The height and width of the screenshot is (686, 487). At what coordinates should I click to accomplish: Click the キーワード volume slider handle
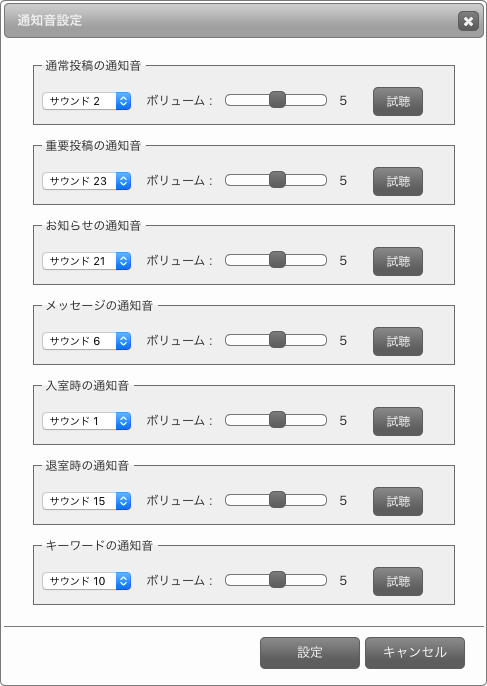pos(277,580)
